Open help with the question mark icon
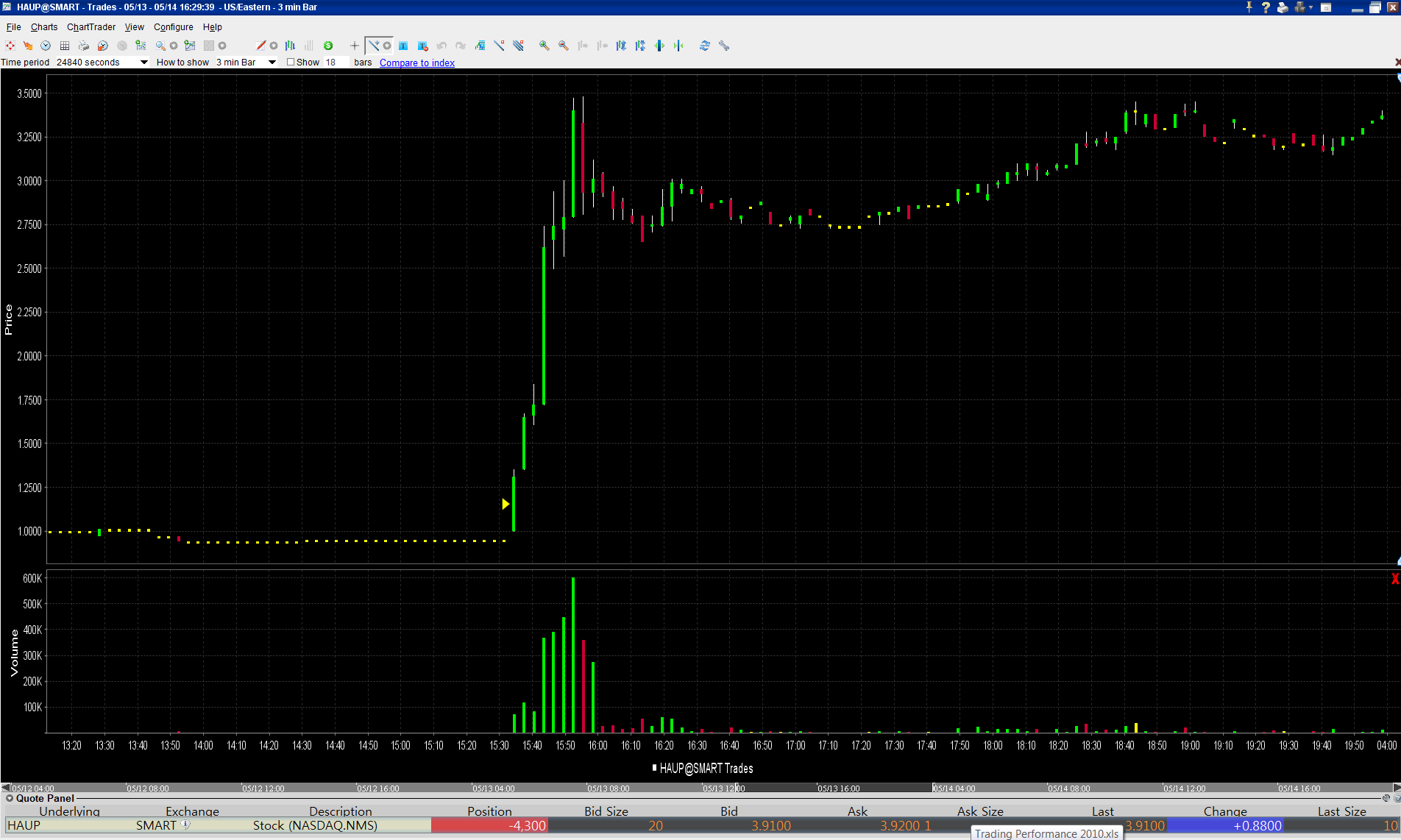Screen dimensions: 1401x840 1266,7
